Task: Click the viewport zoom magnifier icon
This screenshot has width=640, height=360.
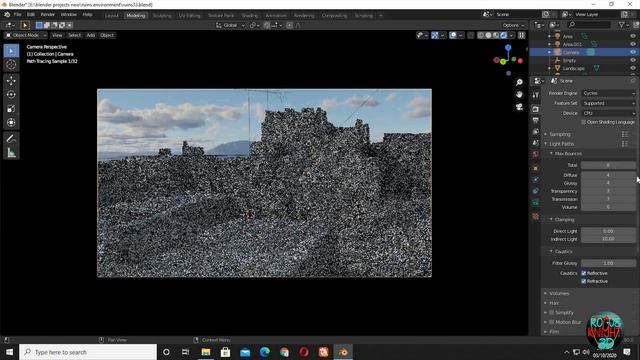Action: pos(519,82)
